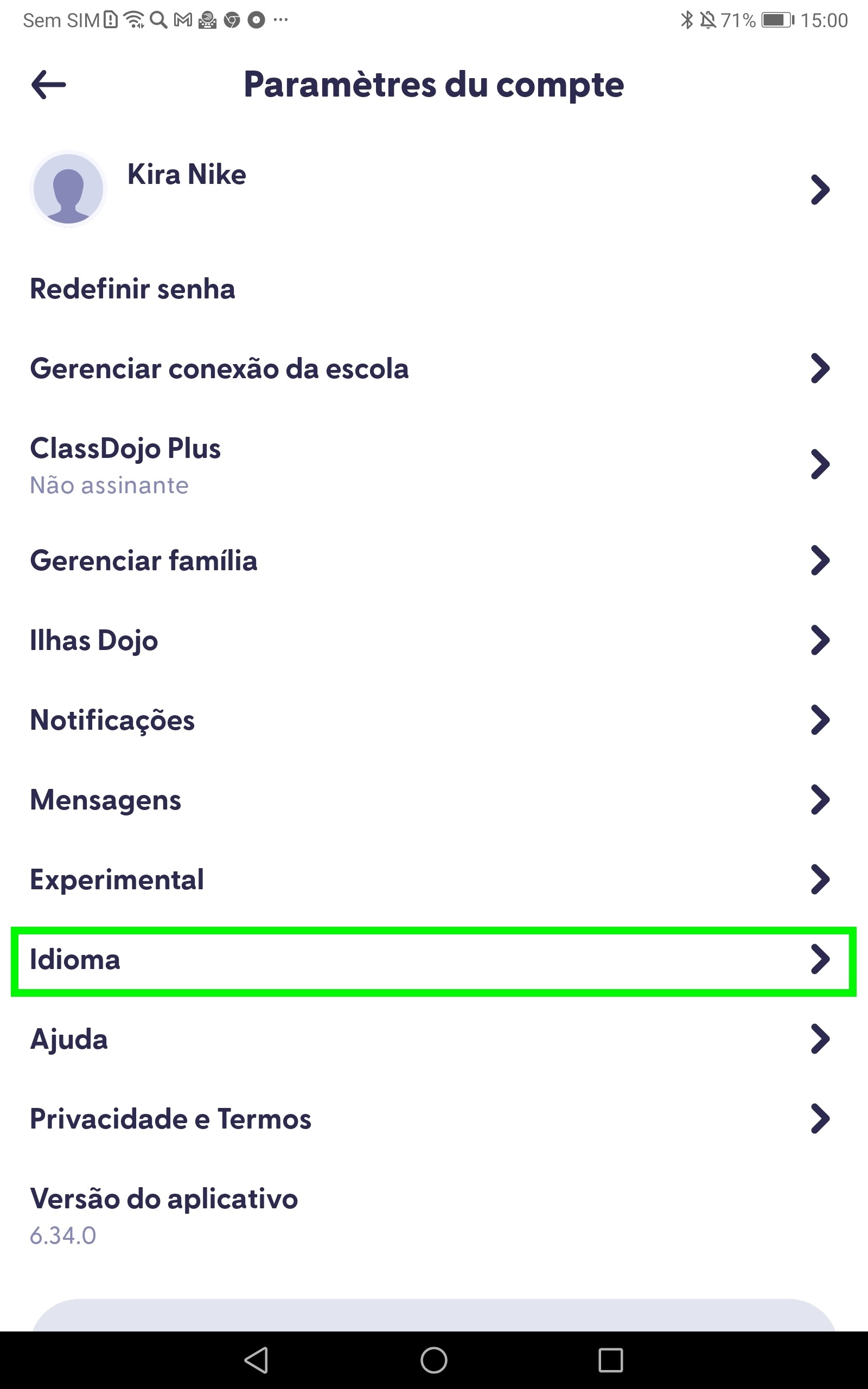Open the Experimental menu item
Viewport: 868px width, 1389px height.
point(117,880)
